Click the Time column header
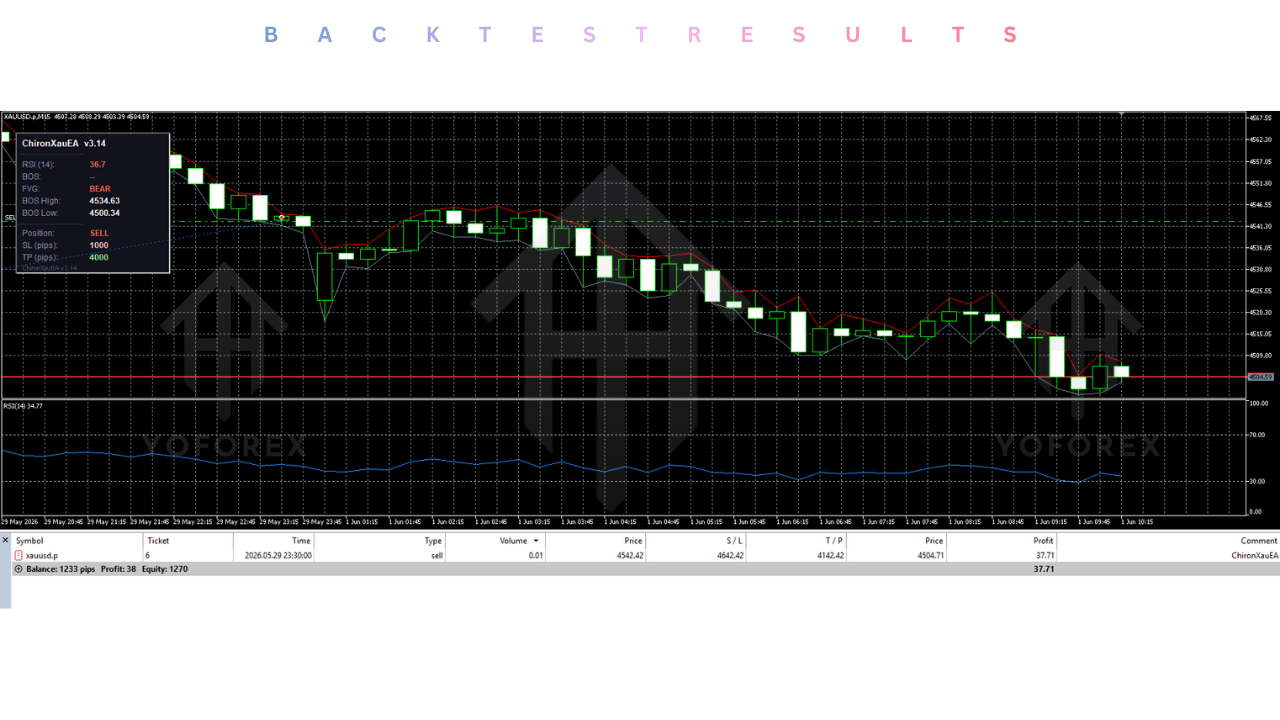The image size is (1280, 720). click(x=301, y=541)
